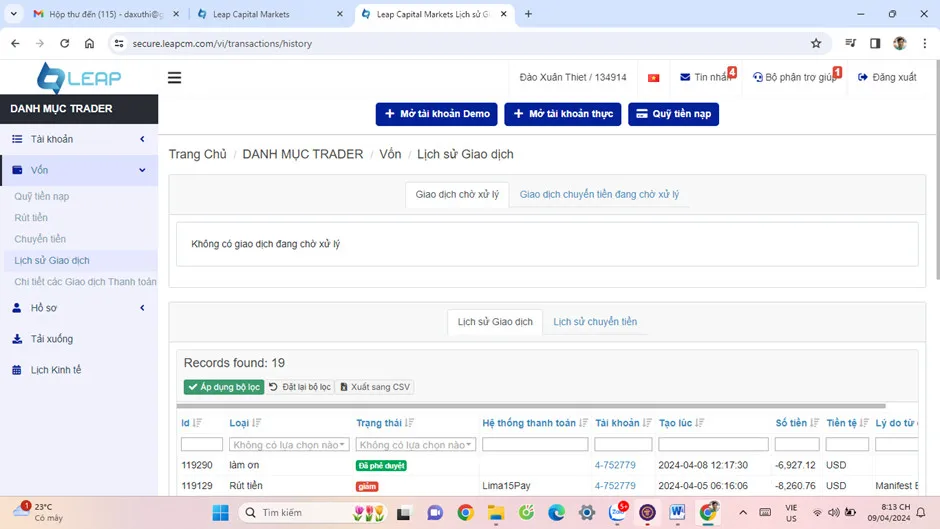This screenshot has height=529, width=940.
Task: Open the Tin nhắn messages envelope
Action: pos(685,78)
